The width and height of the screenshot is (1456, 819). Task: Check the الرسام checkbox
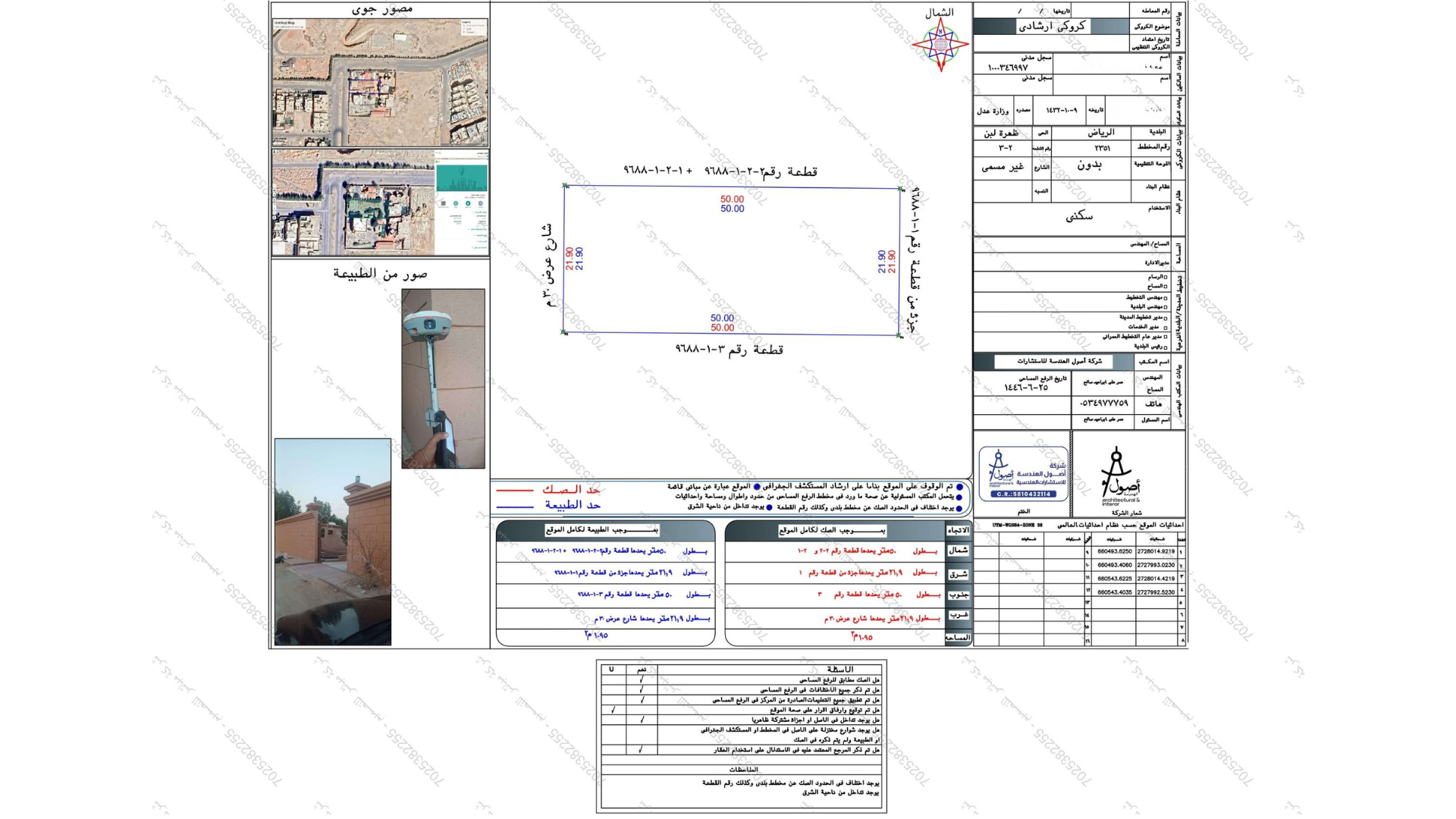click(x=1166, y=278)
